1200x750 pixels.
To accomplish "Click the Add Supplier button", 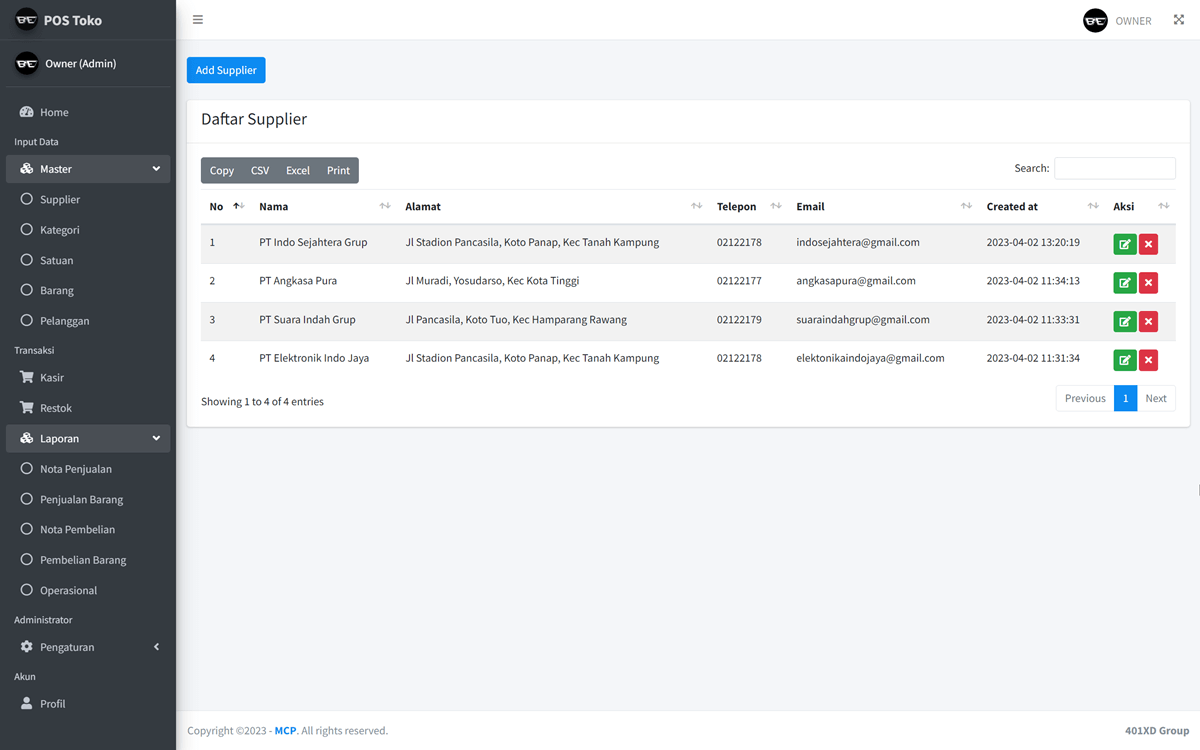I will (225, 70).
